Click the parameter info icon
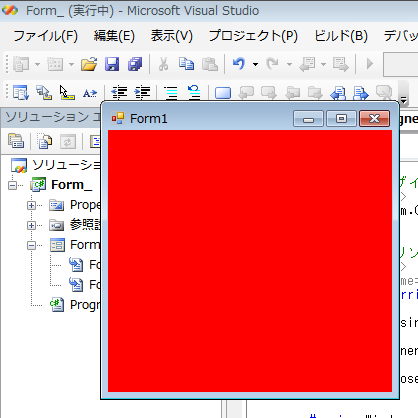This screenshot has height=418, width=418. coord(44,92)
